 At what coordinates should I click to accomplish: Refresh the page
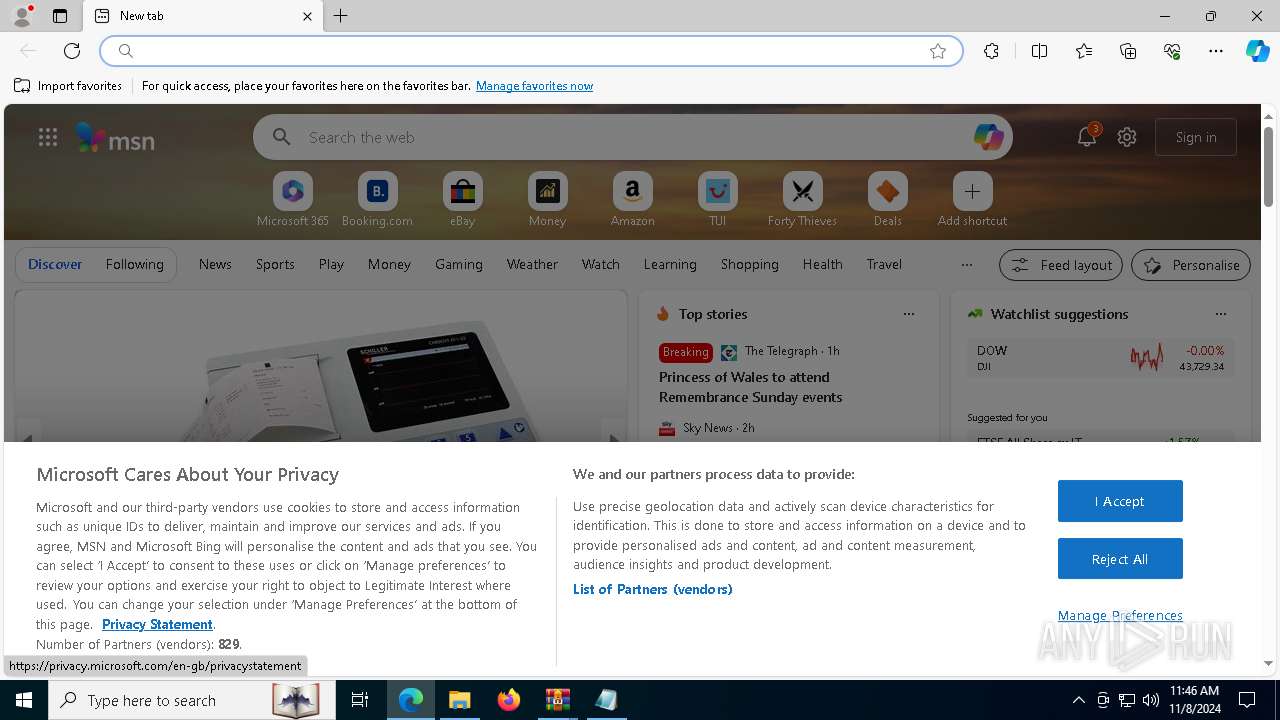[x=72, y=51]
